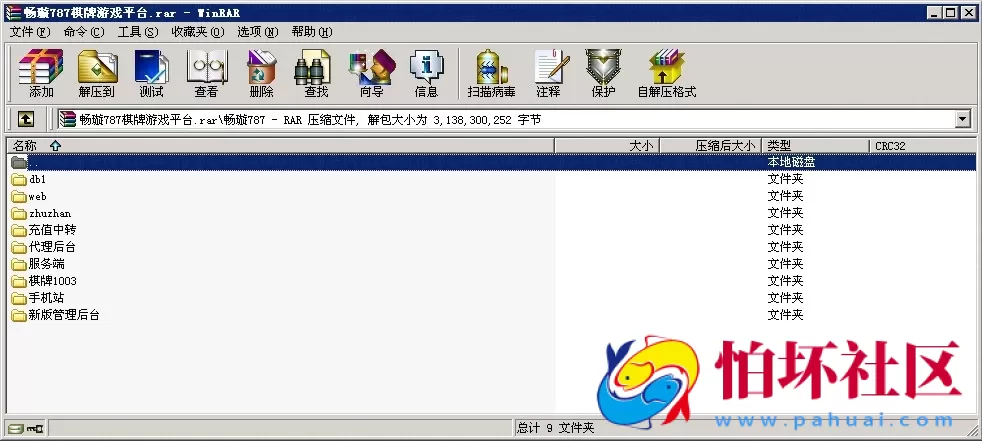The image size is (982, 441).
Task: Click '总计 9 文件夹' status text
Action: (x=556, y=428)
